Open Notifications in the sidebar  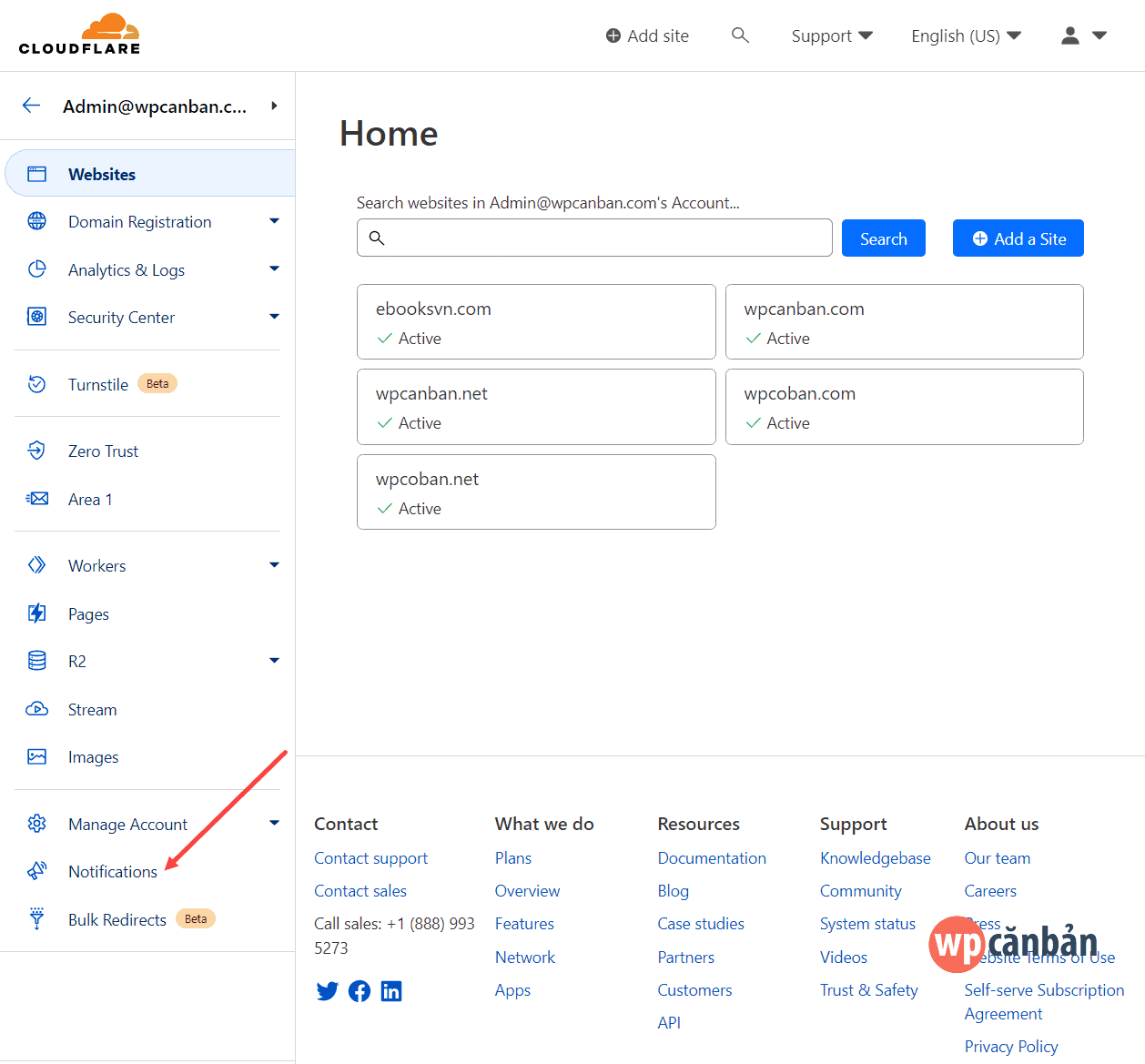[113, 871]
